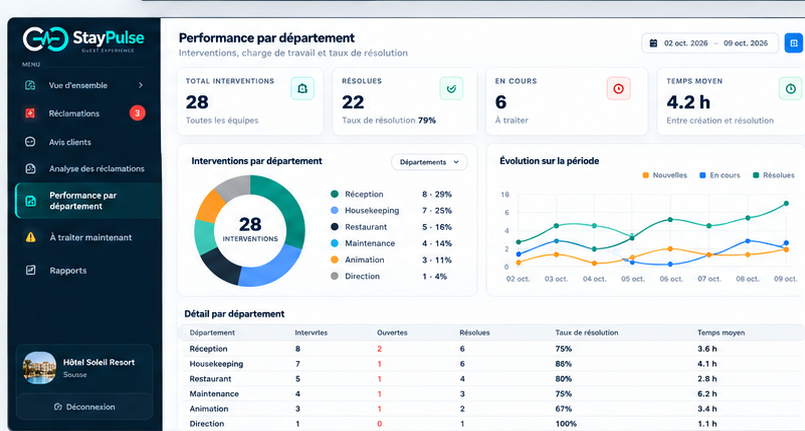Expand Vue d'ensemble with its chevron

[x=141, y=85]
